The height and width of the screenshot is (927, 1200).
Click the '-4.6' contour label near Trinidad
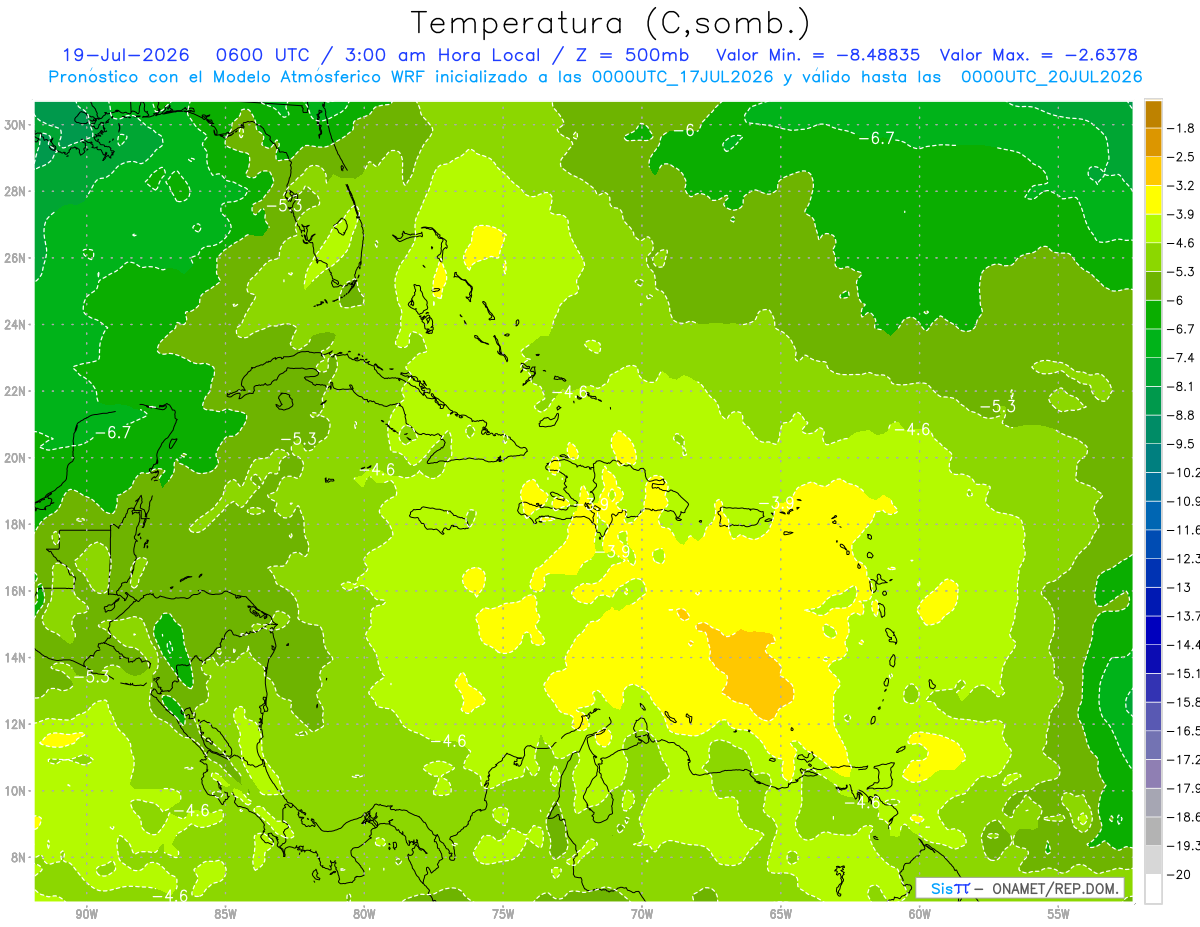click(863, 801)
